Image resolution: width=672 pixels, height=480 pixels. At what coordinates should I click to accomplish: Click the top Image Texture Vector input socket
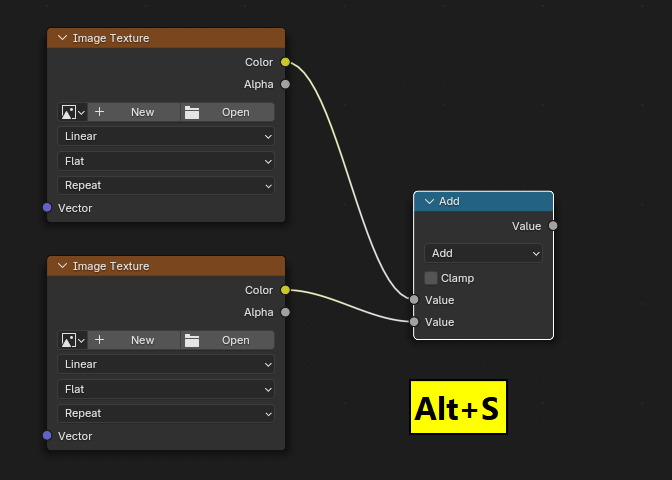[x=47, y=208]
